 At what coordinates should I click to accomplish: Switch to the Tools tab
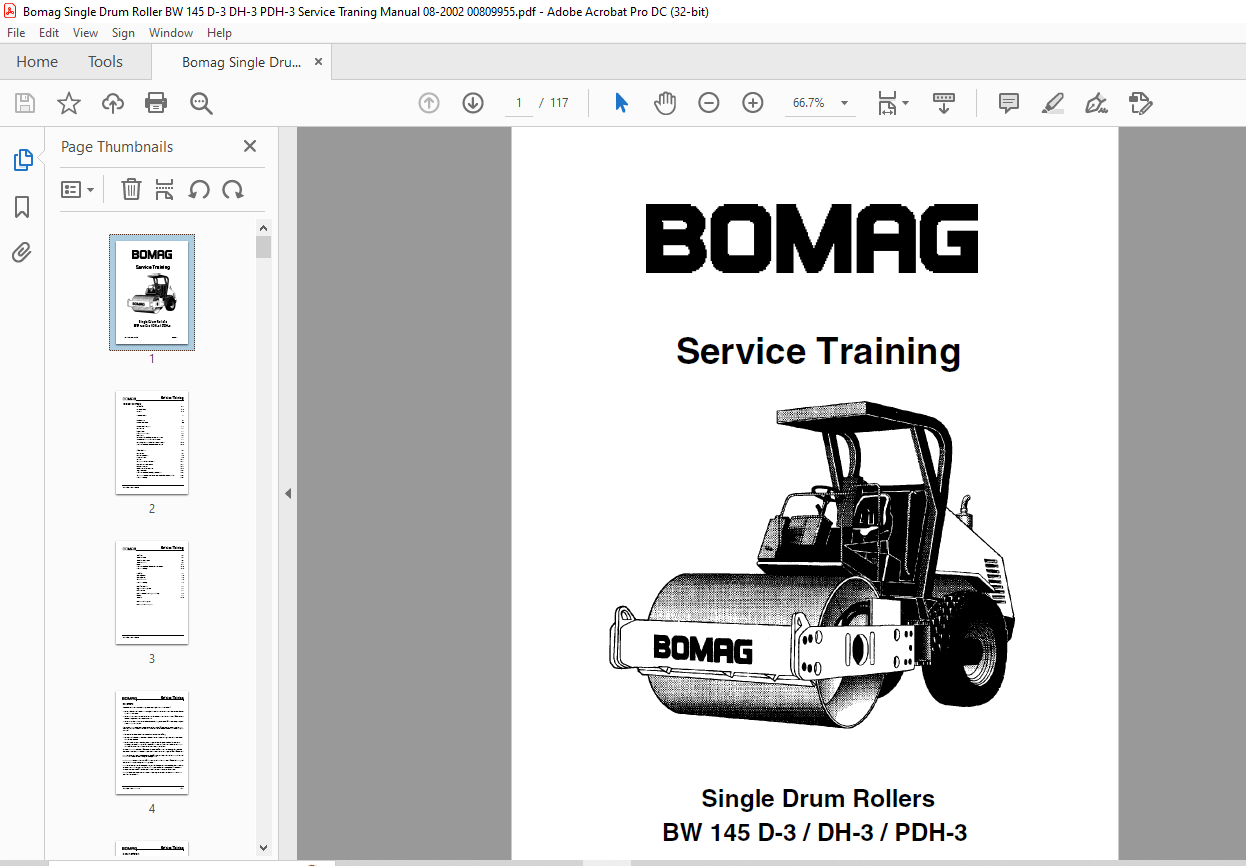105,62
